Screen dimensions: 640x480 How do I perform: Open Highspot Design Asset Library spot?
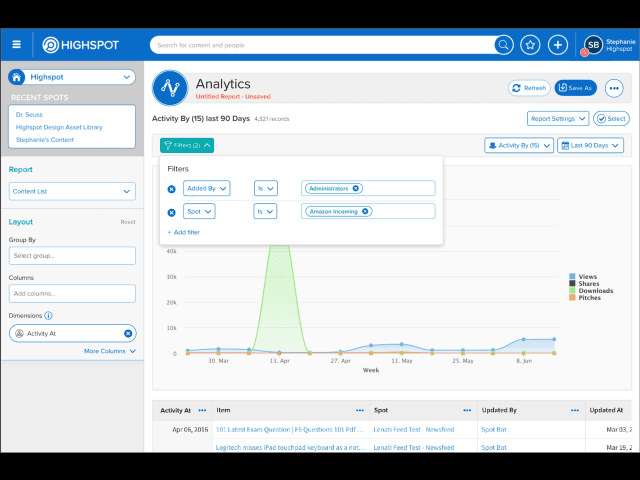pyautogui.click(x=59, y=127)
